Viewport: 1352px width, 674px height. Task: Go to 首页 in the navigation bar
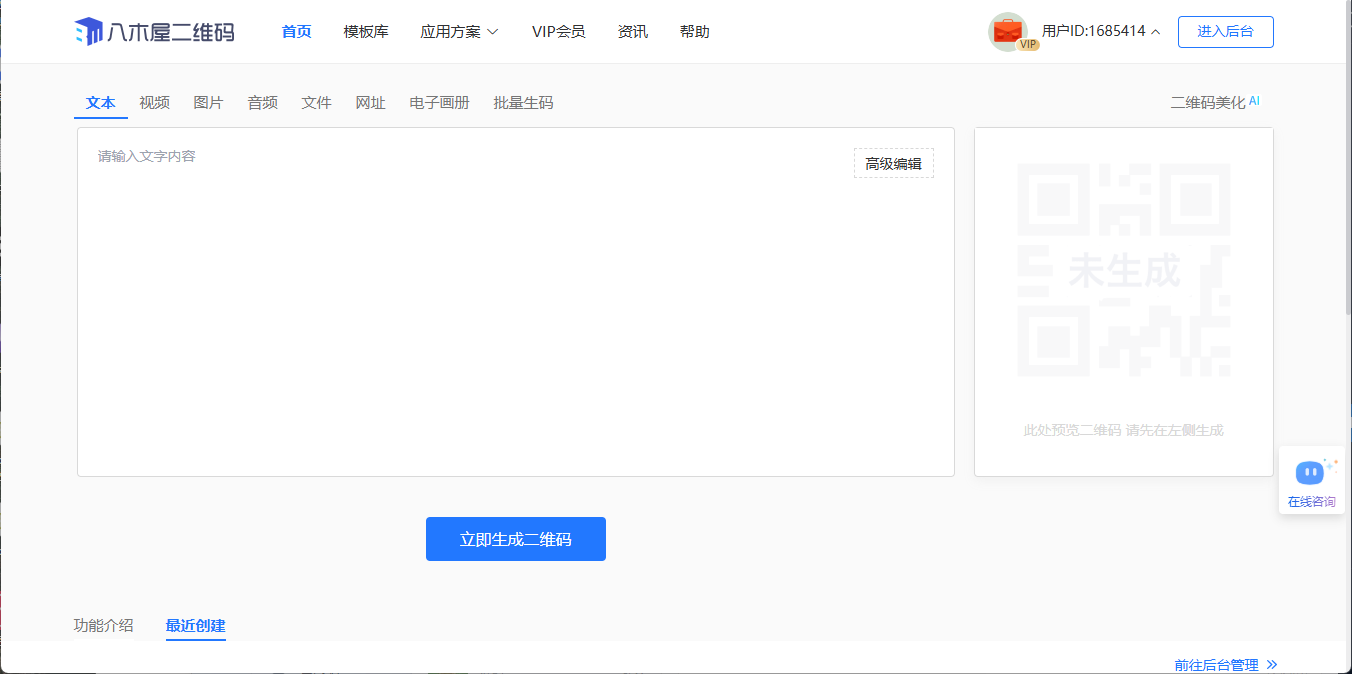[x=296, y=32]
